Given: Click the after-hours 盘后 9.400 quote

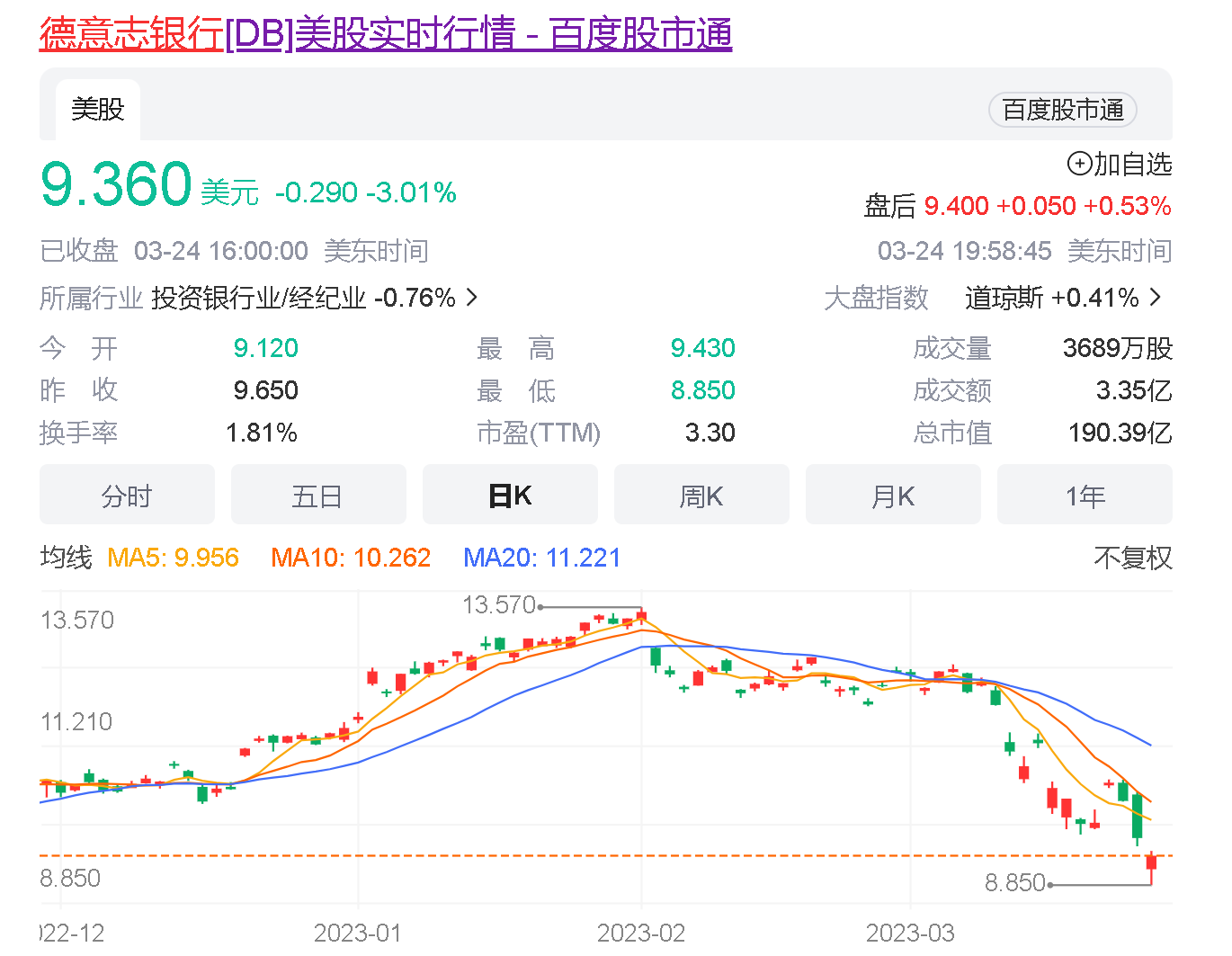Looking at the screenshot, I should tap(1017, 206).
